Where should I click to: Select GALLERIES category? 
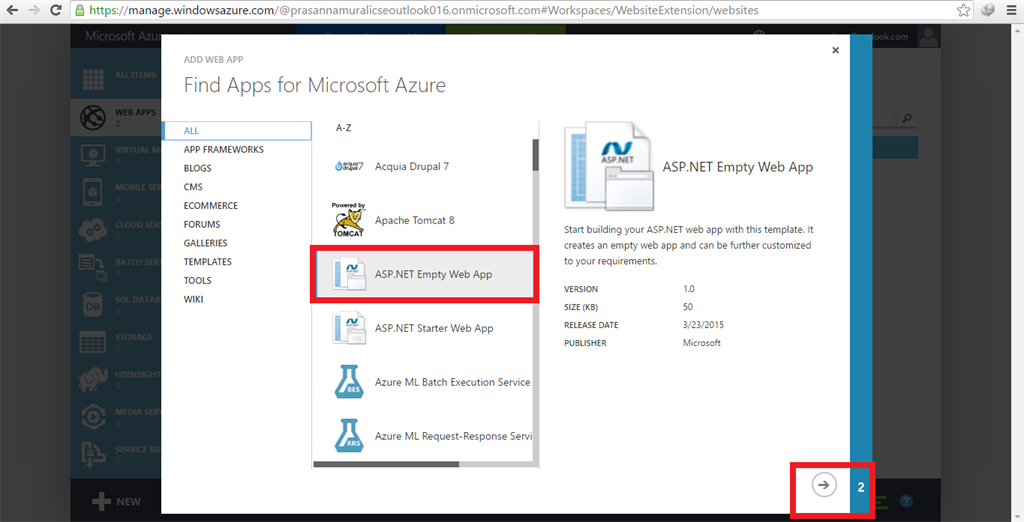point(205,243)
